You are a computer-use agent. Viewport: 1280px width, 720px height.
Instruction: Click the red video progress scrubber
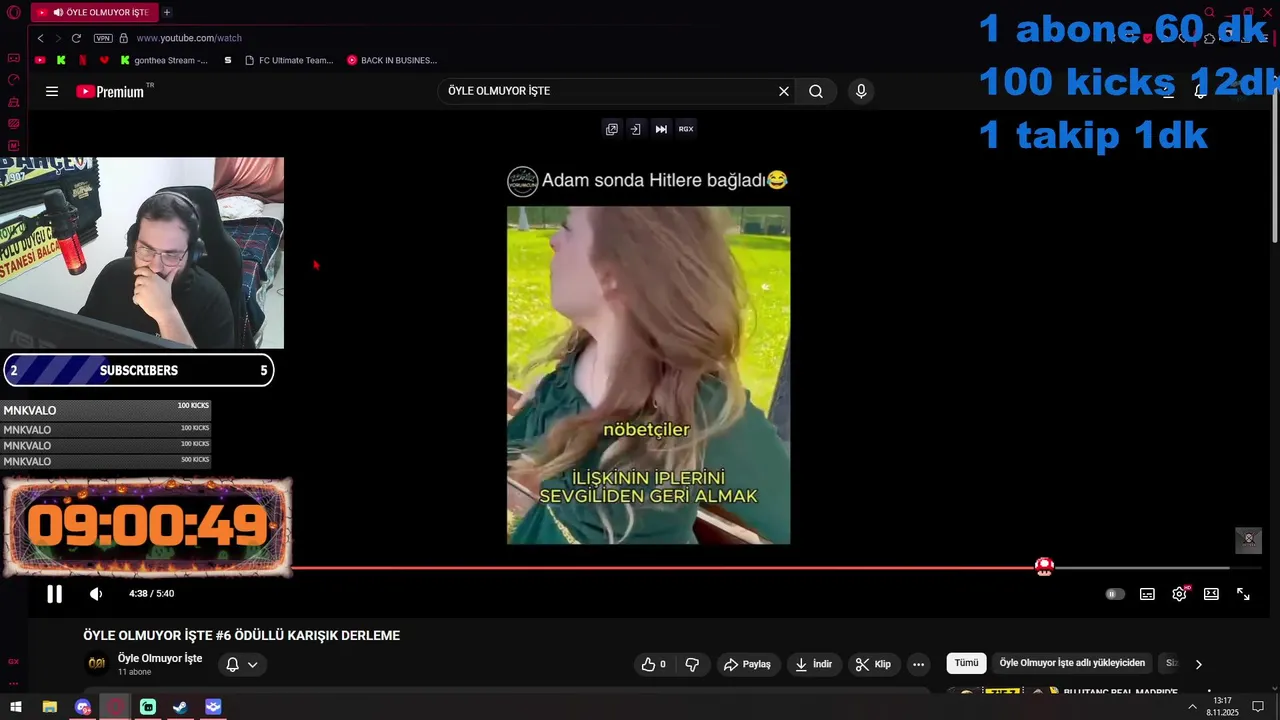(1044, 567)
